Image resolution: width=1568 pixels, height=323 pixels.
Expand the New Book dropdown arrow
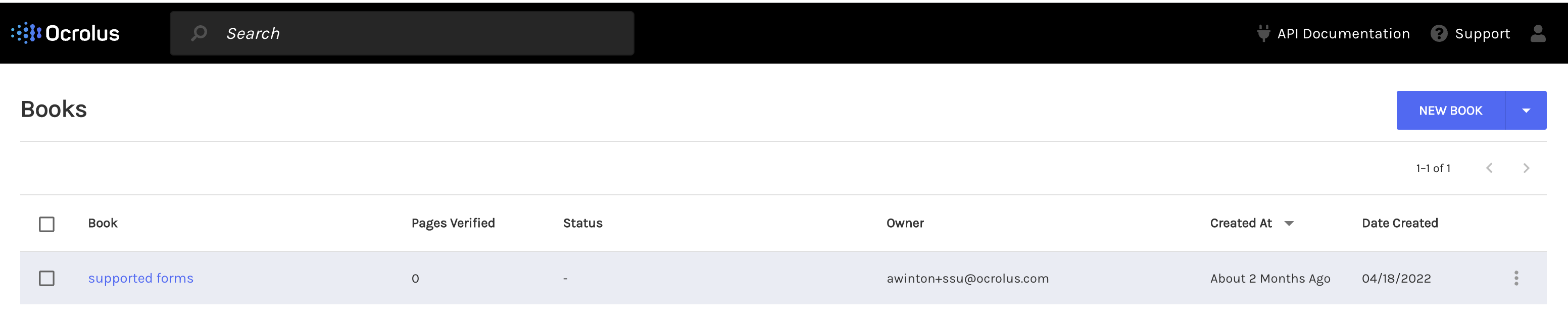point(1526,110)
